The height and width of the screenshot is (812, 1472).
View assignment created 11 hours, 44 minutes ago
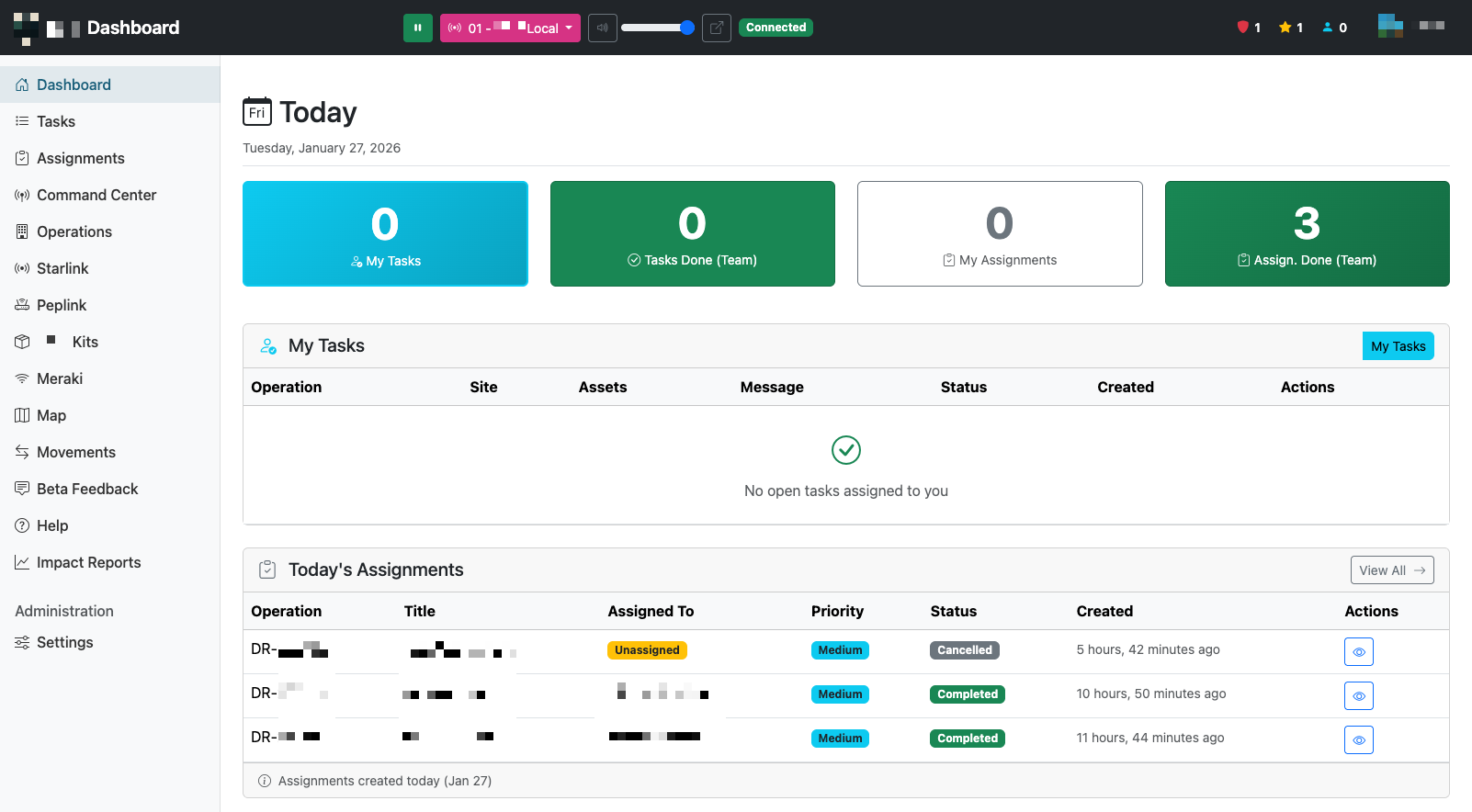[x=1359, y=740]
